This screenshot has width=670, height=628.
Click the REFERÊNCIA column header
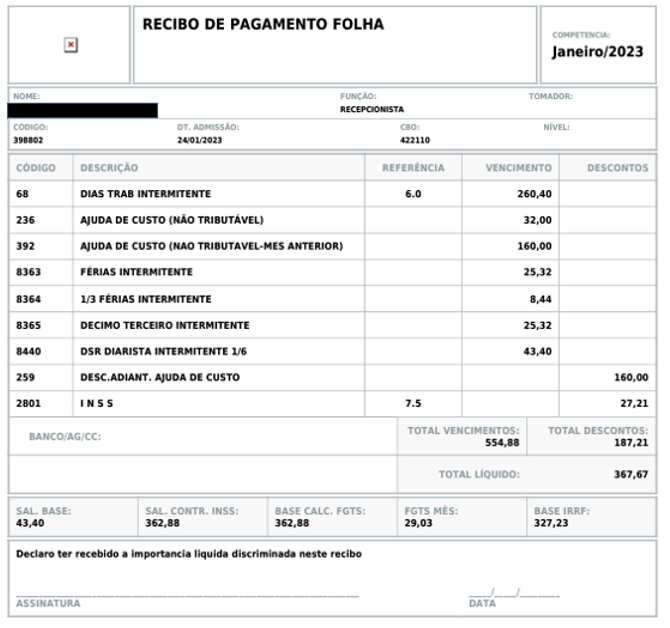coord(413,168)
